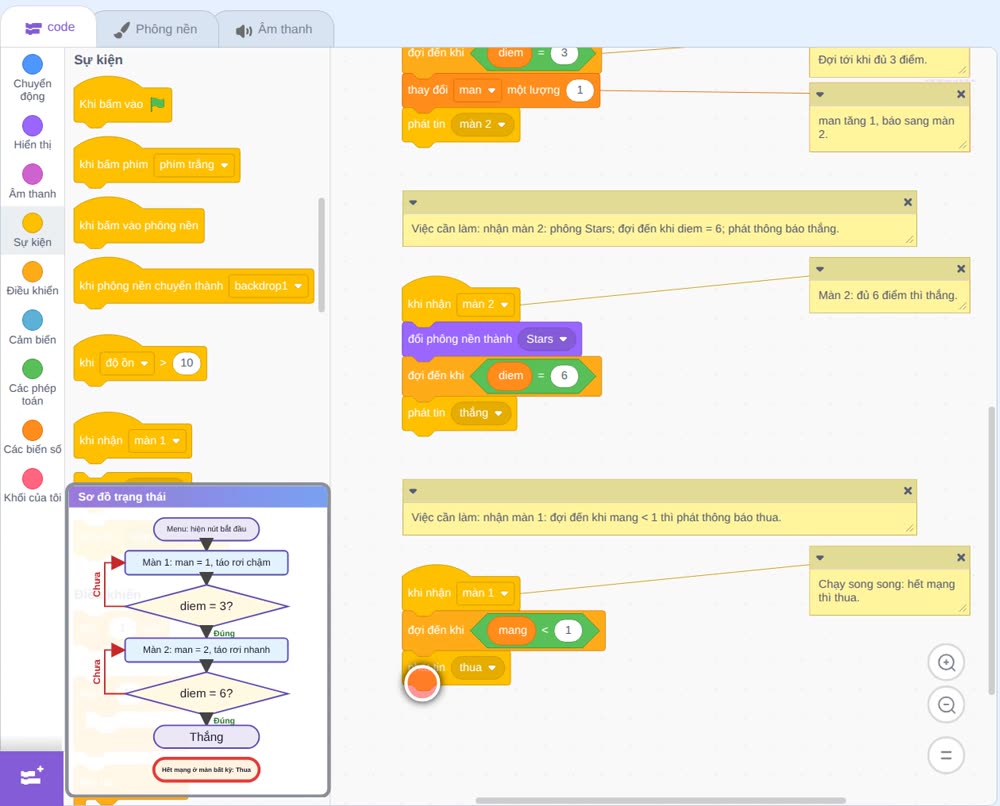
Task: Zoom out of the workspace
Action: pyautogui.click(x=946, y=705)
